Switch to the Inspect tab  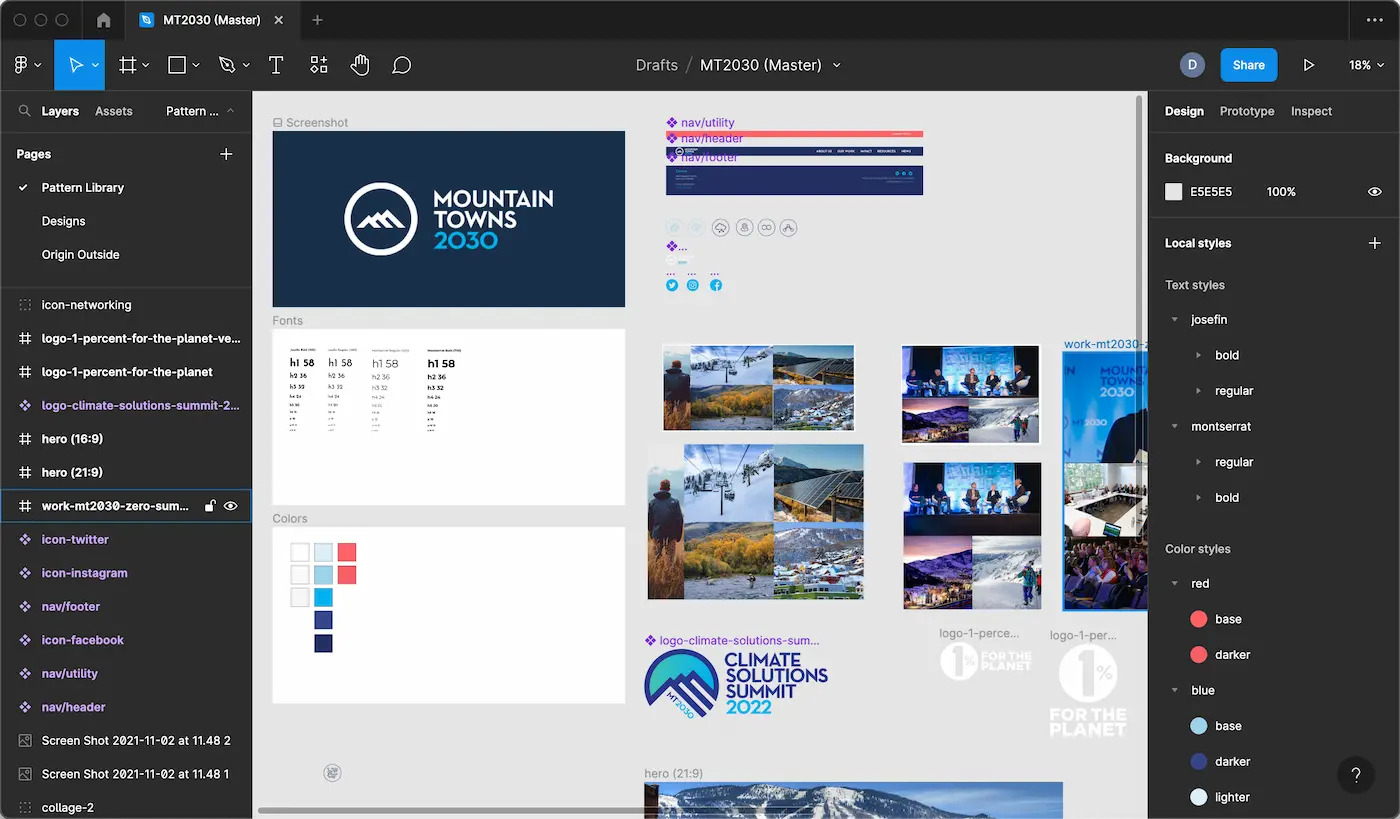pos(1311,111)
